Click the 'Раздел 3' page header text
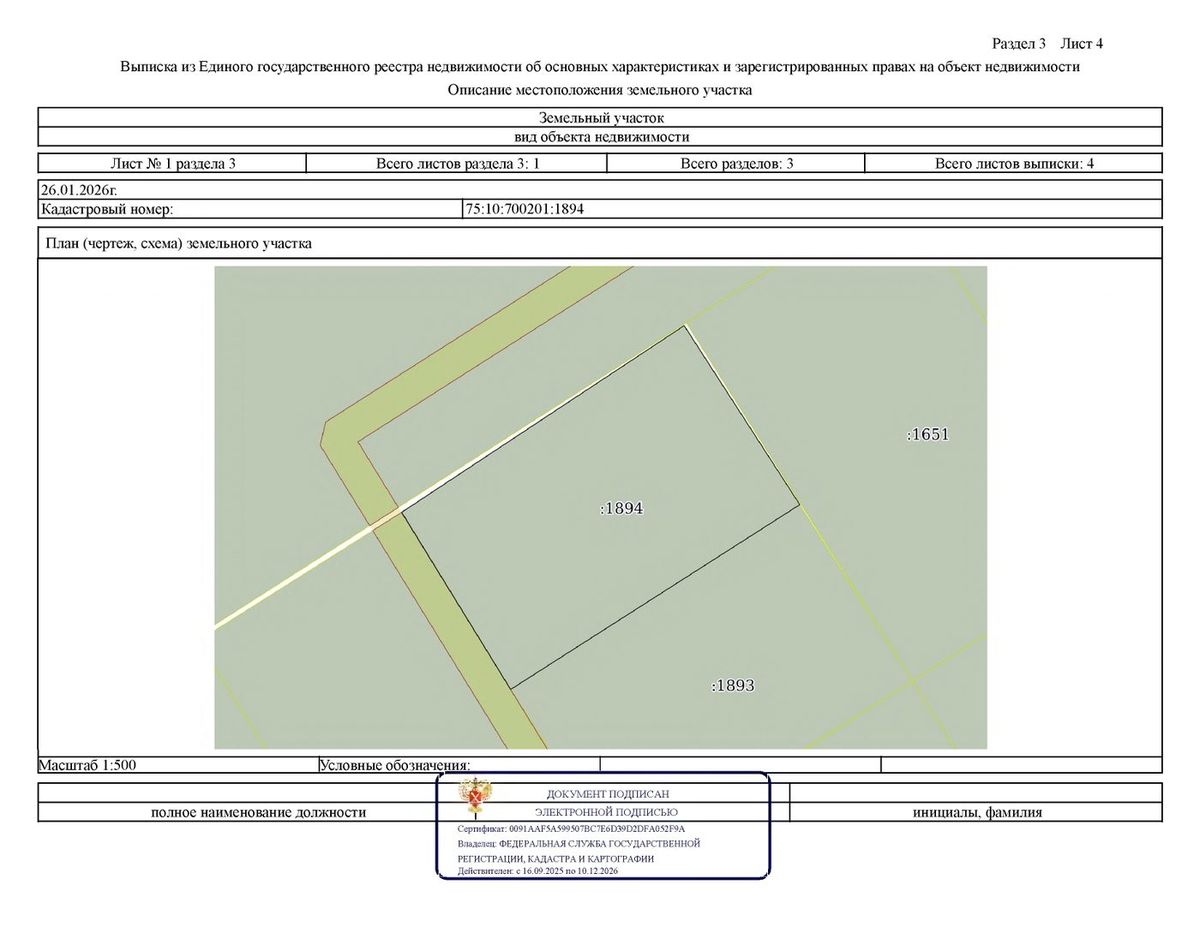Image resolution: width=1200 pixels, height=927 pixels. pos(1018,44)
